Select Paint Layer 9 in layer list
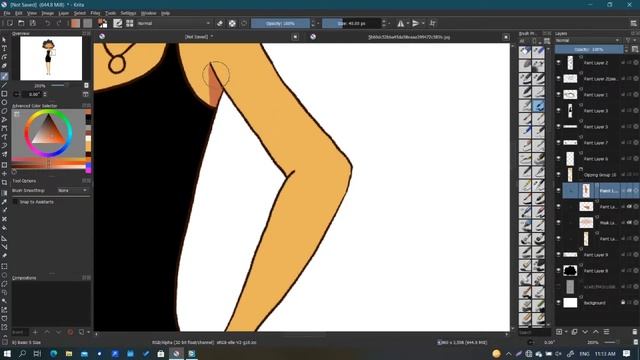Screen dimensions: 640x360 [x=596, y=255]
